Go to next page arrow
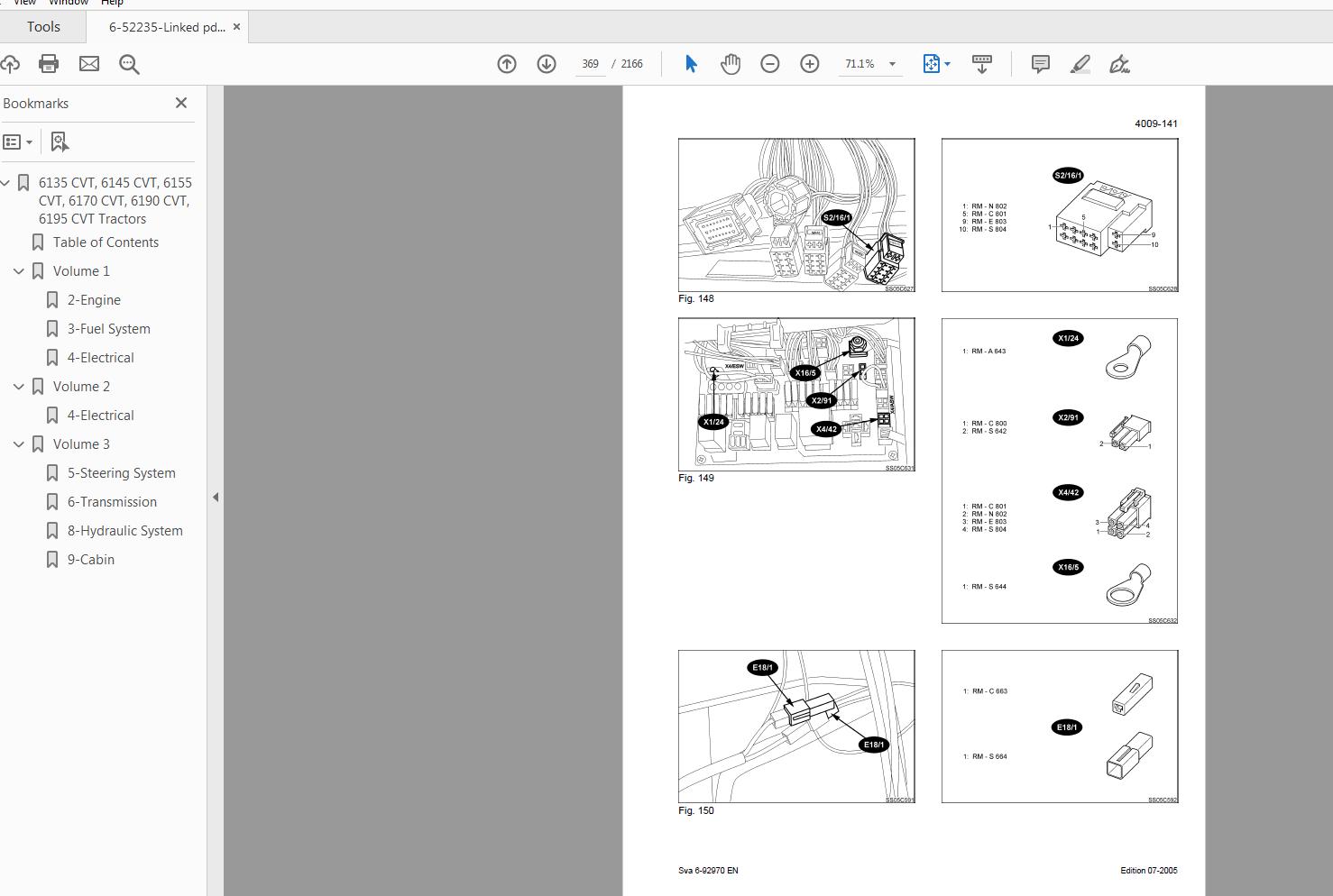The image size is (1333, 896). pos(547,64)
